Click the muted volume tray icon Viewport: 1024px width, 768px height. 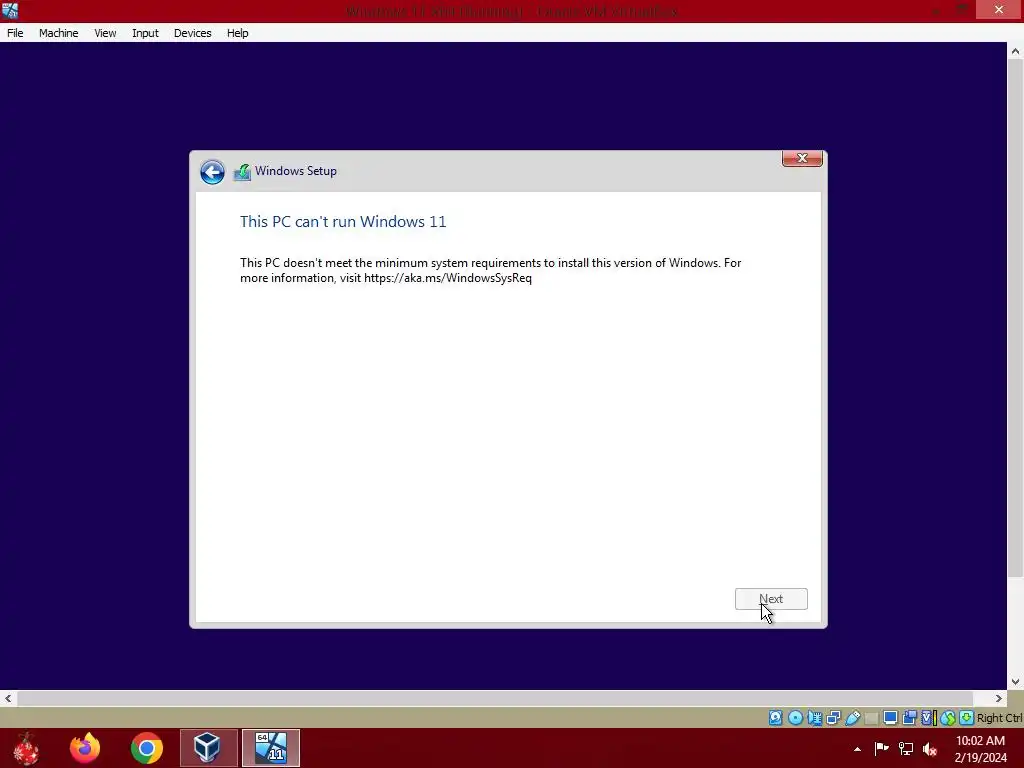click(930, 748)
